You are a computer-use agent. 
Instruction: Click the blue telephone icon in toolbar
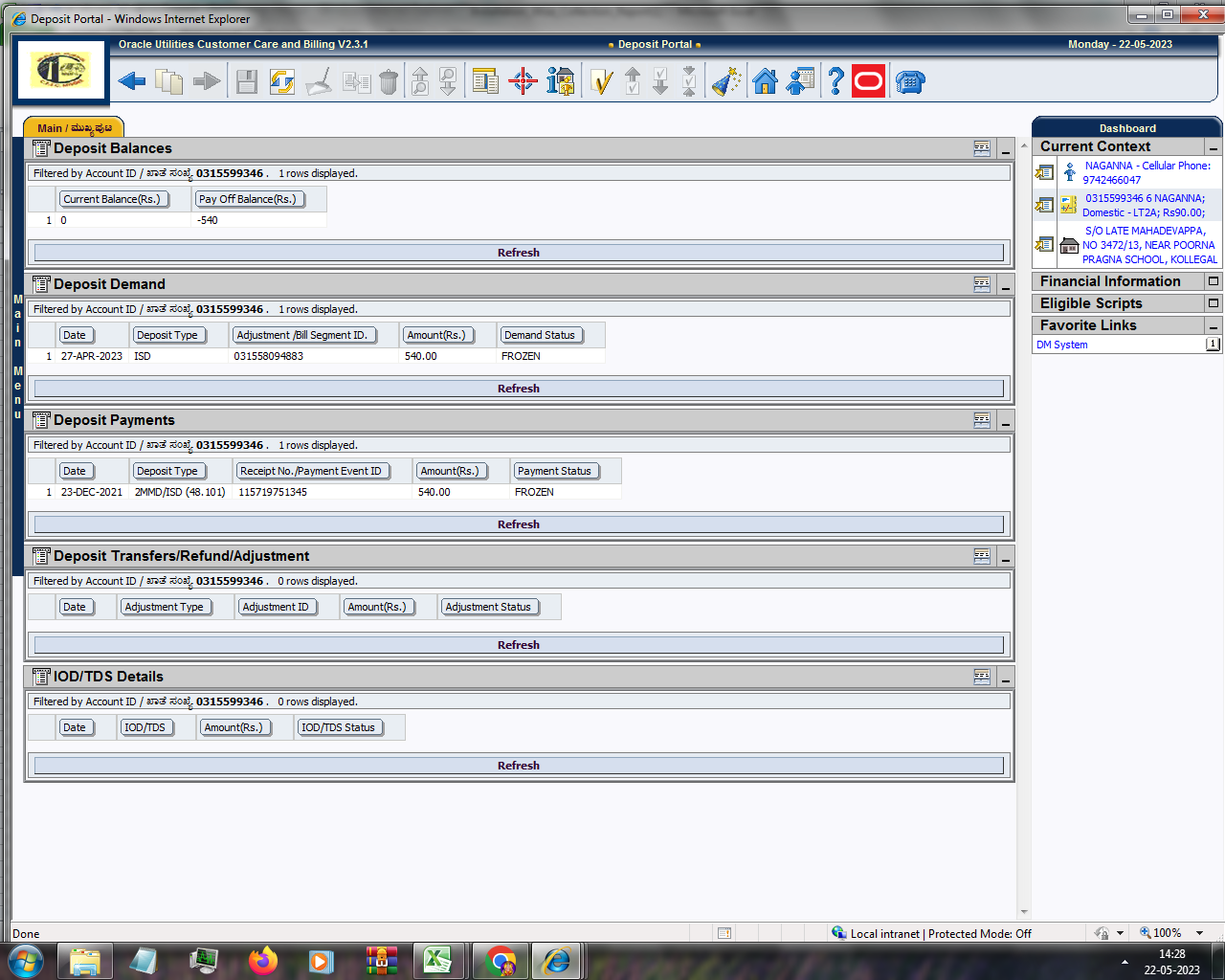coord(910,82)
